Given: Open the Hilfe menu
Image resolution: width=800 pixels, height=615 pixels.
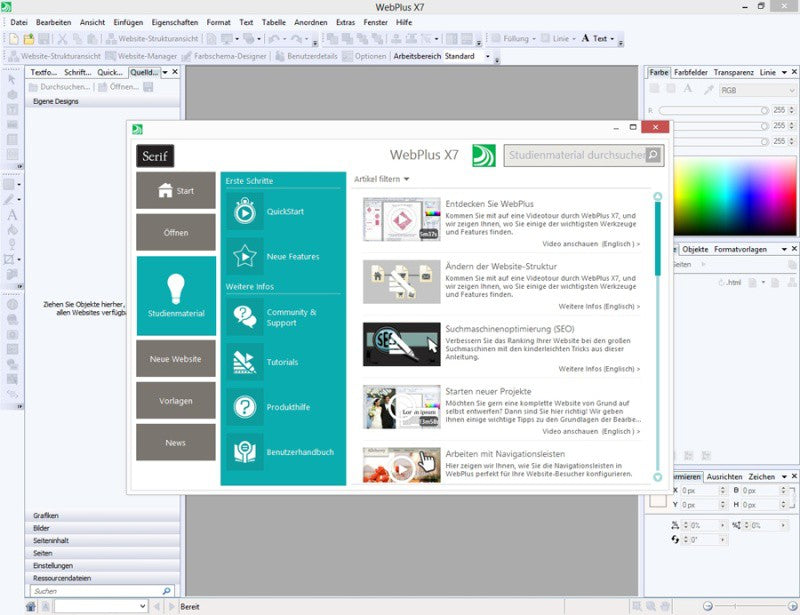Looking at the screenshot, I should pos(404,22).
